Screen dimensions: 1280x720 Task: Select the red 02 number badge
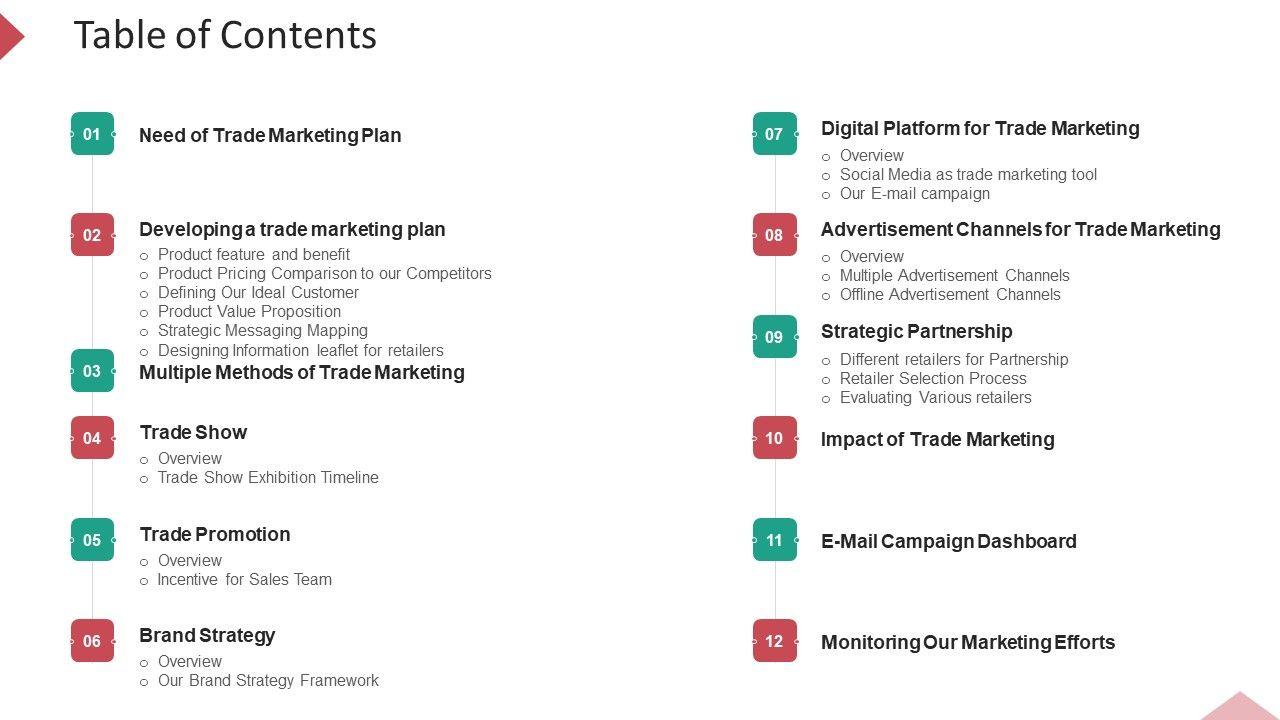(x=92, y=235)
